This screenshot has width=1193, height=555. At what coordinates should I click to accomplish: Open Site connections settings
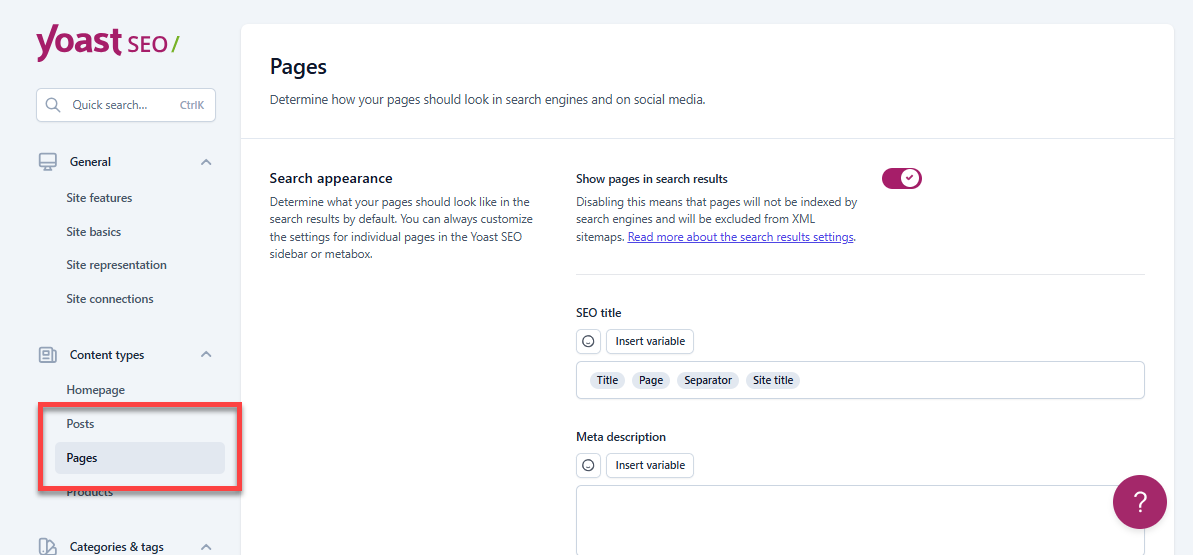(110, 298)
